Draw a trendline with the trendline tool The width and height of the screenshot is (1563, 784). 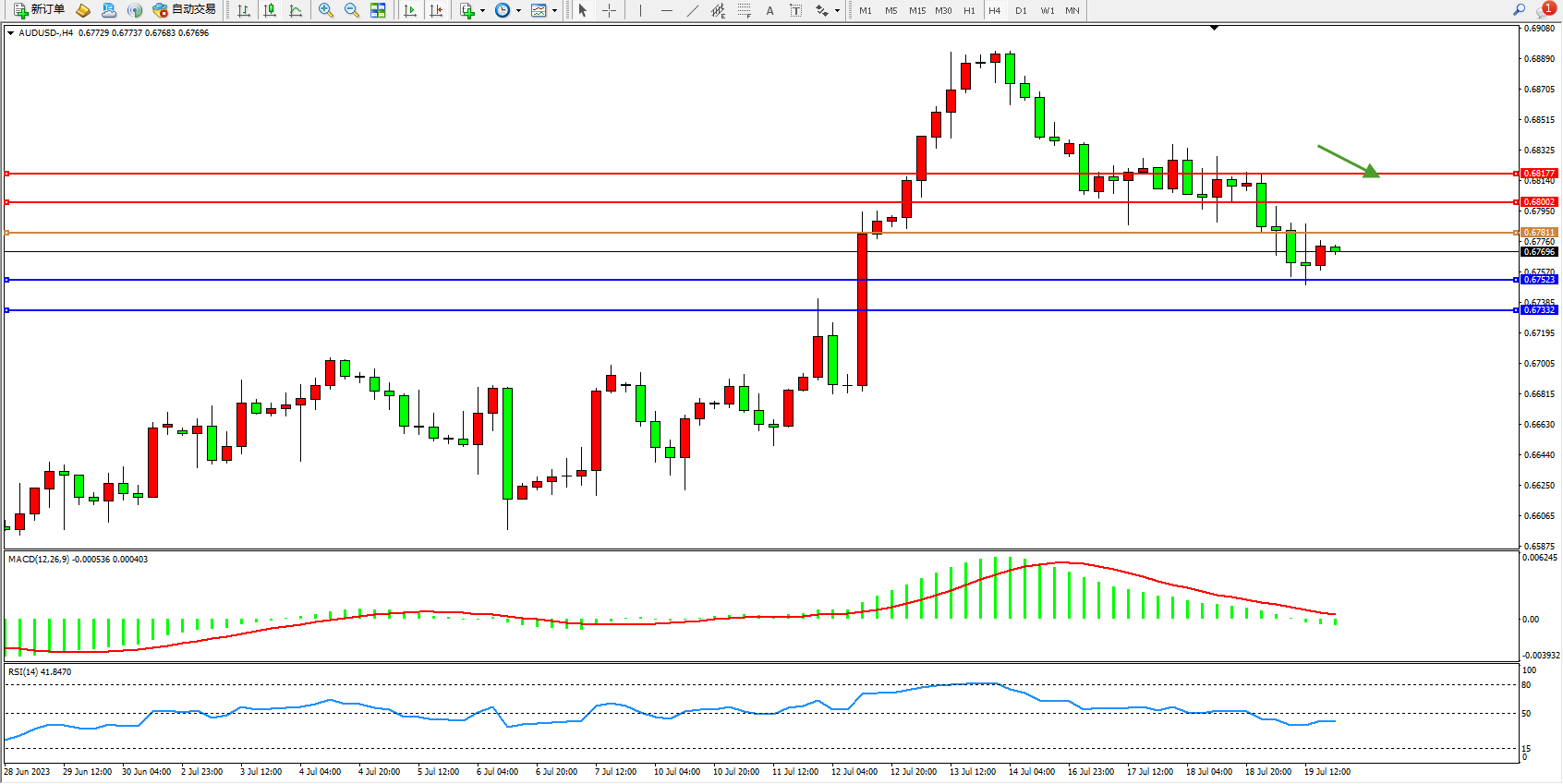click(693, 10)
